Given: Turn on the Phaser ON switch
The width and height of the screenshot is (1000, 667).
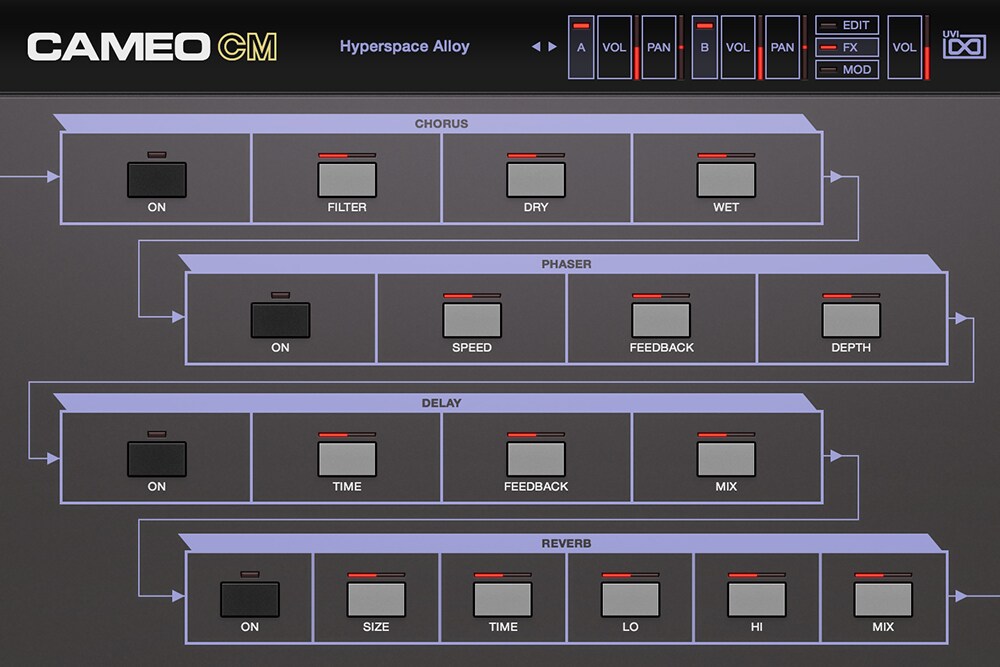Looking at the screenshot, I should [280, 320].
